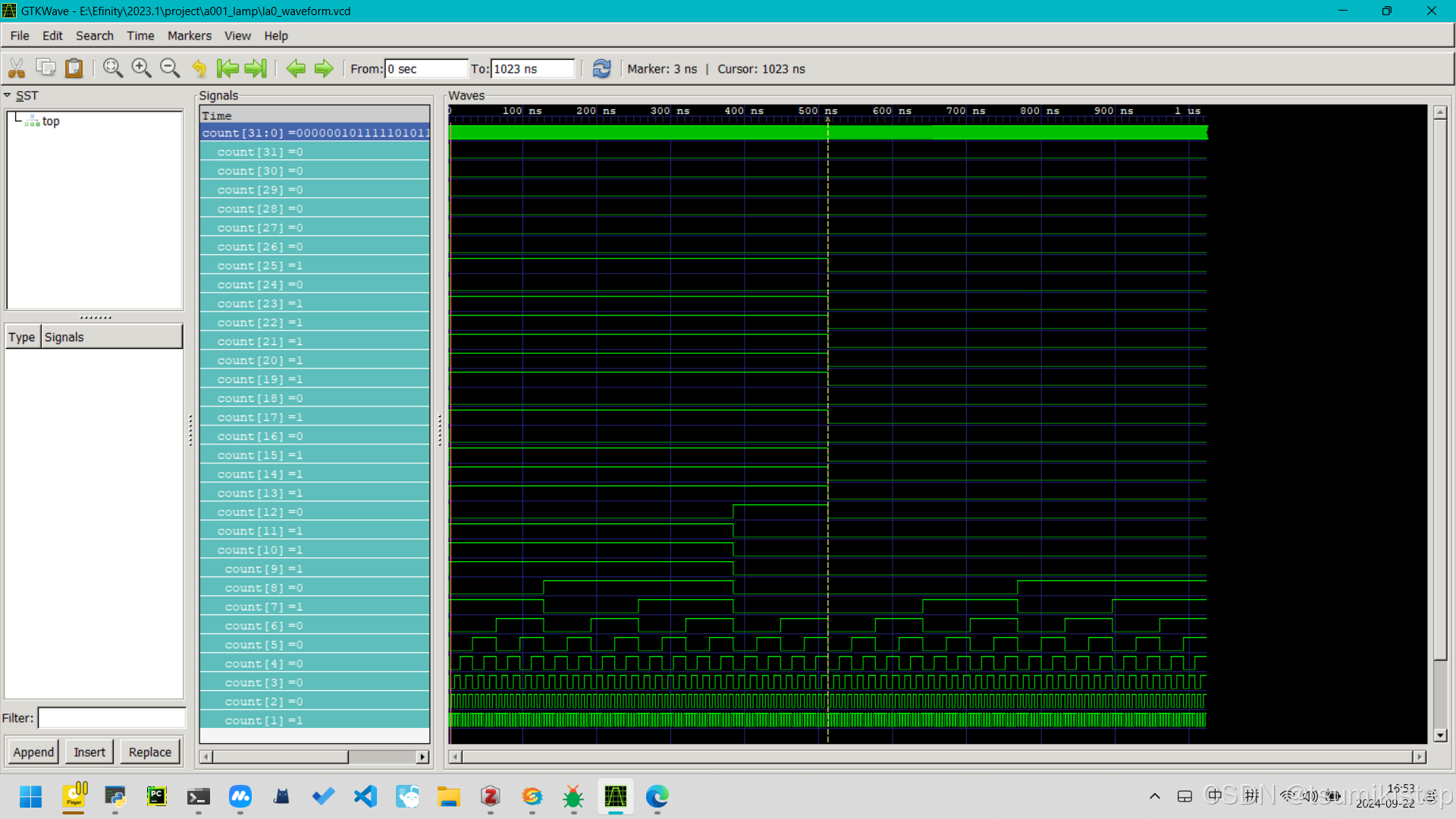Click the Zoom Fit icon
The width and height of the screenshot is (1456, 819).
(x=113, y=68)
